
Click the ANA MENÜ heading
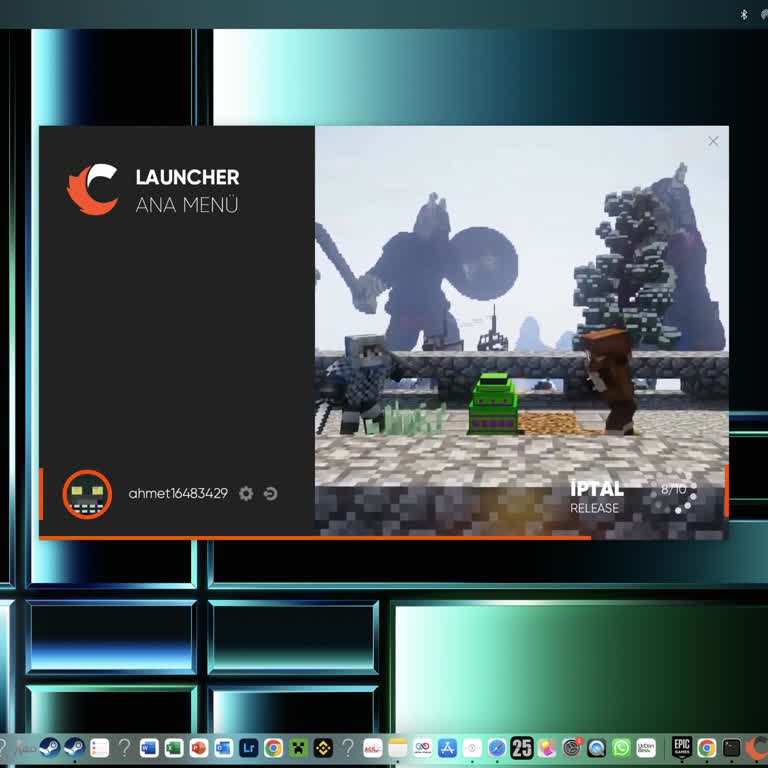[x=187, y=205]
